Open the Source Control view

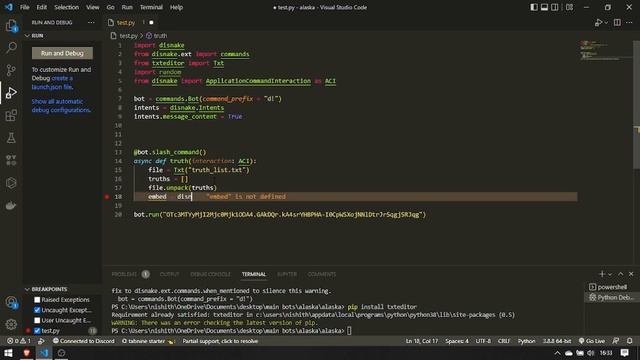pyautogui.click(x=11, y=70)
